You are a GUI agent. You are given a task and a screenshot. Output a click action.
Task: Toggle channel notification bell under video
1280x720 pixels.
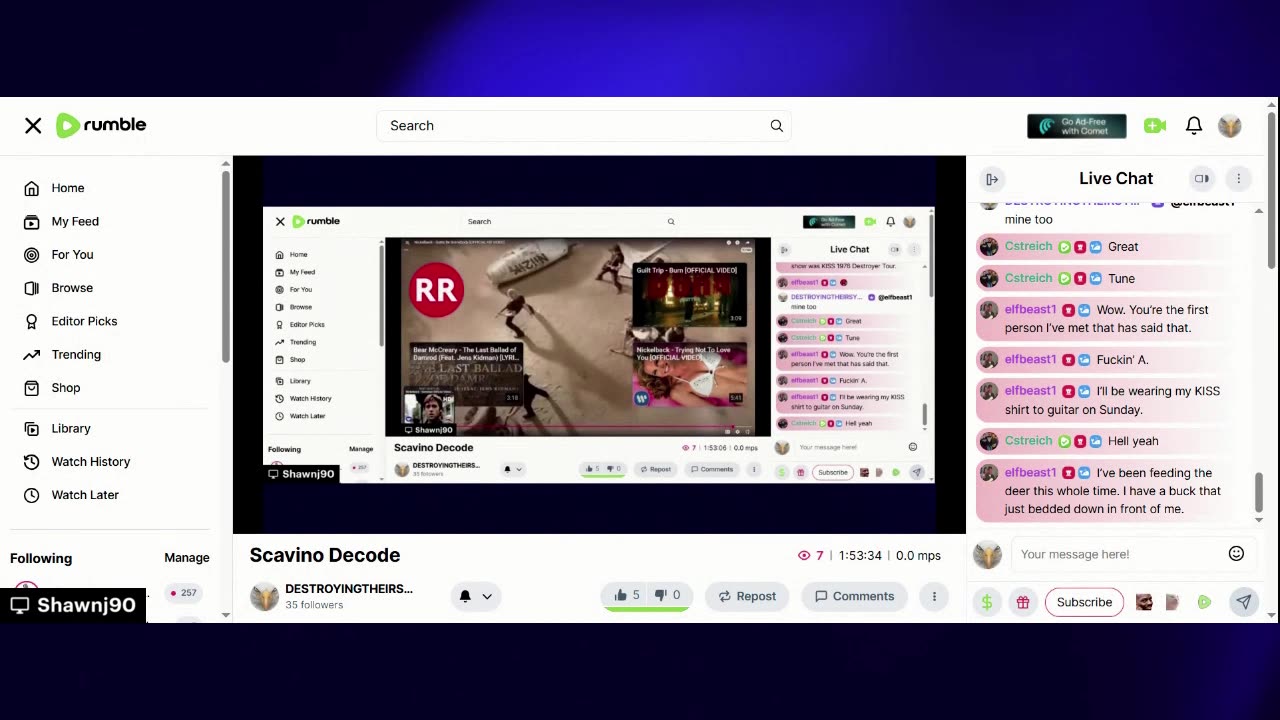click(x=465, y=596)
